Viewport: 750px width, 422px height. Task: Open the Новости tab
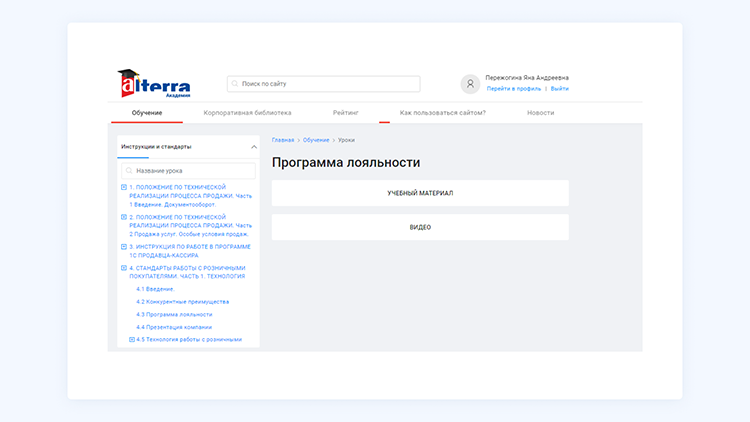540,113
